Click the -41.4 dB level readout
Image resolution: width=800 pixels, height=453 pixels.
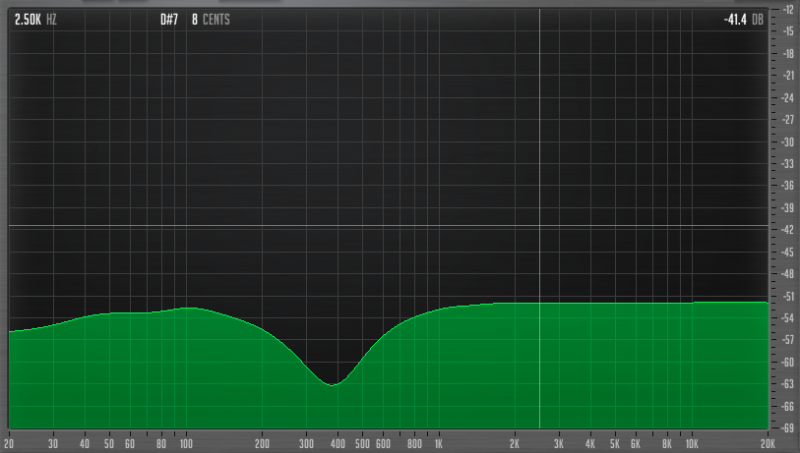[x=745, y=19]
